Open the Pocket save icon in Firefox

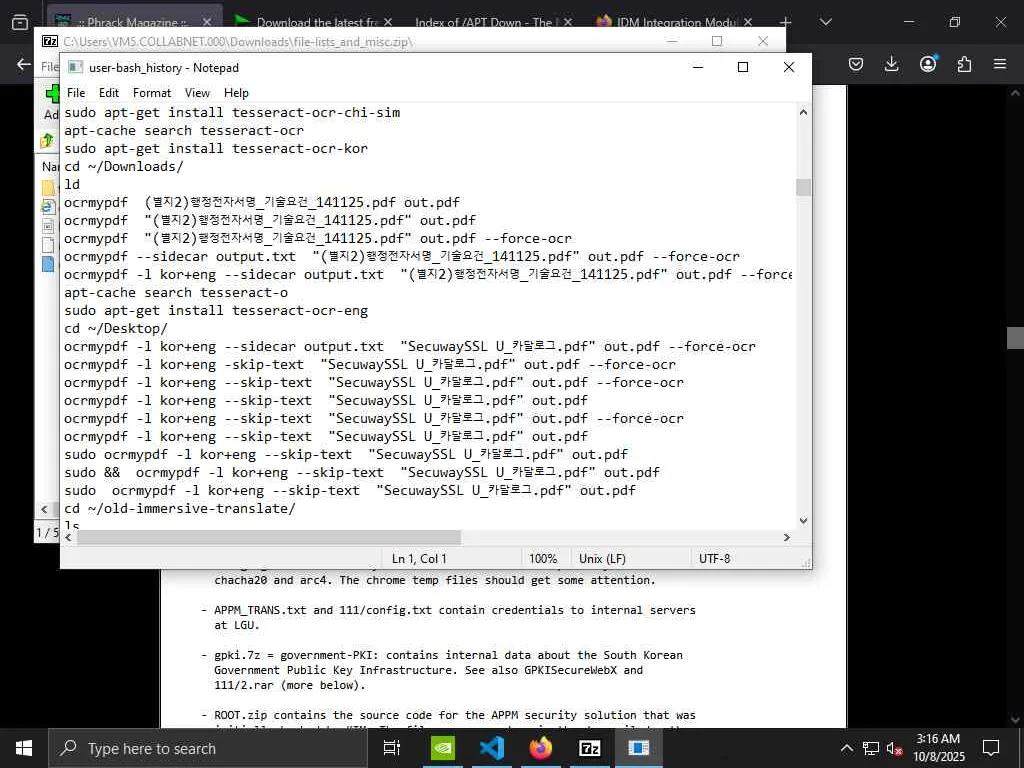tap(856, 64)
